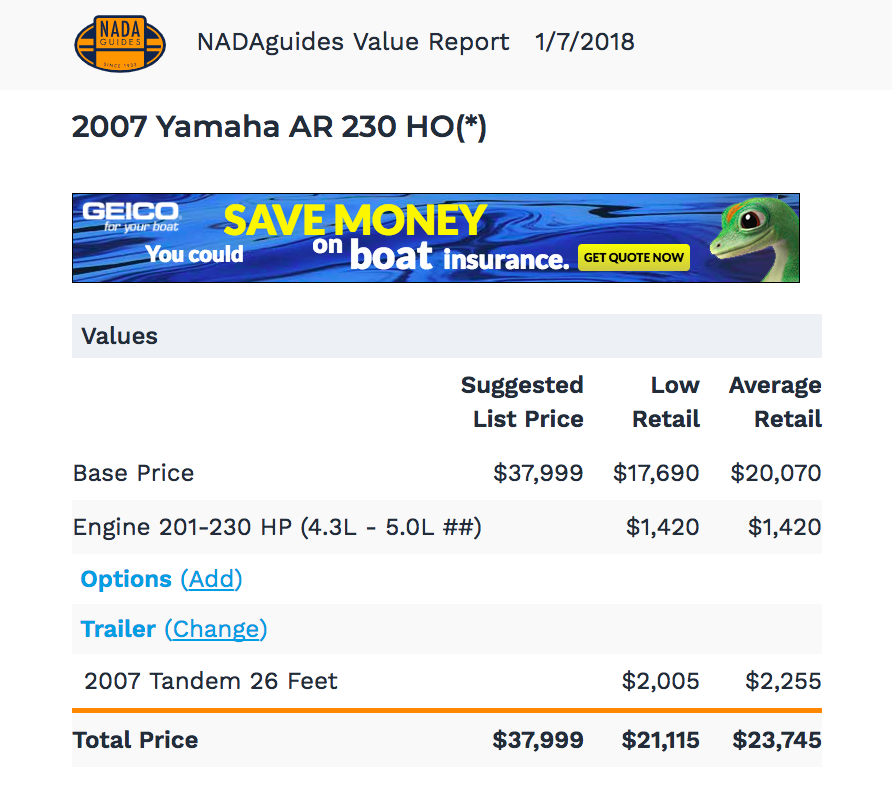Click the Values section header
This screenshot has height=793, width=892.
pos(447,336)
